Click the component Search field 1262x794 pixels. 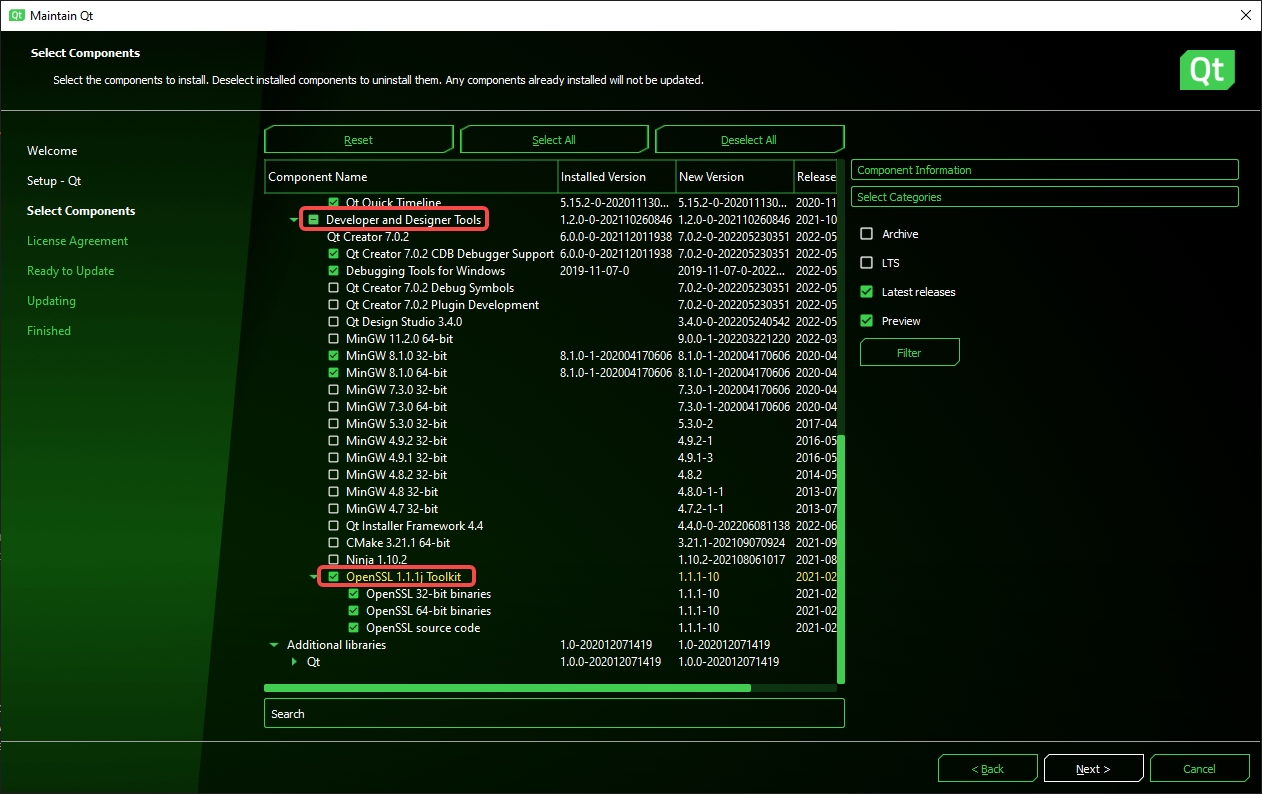pos(554,713)
